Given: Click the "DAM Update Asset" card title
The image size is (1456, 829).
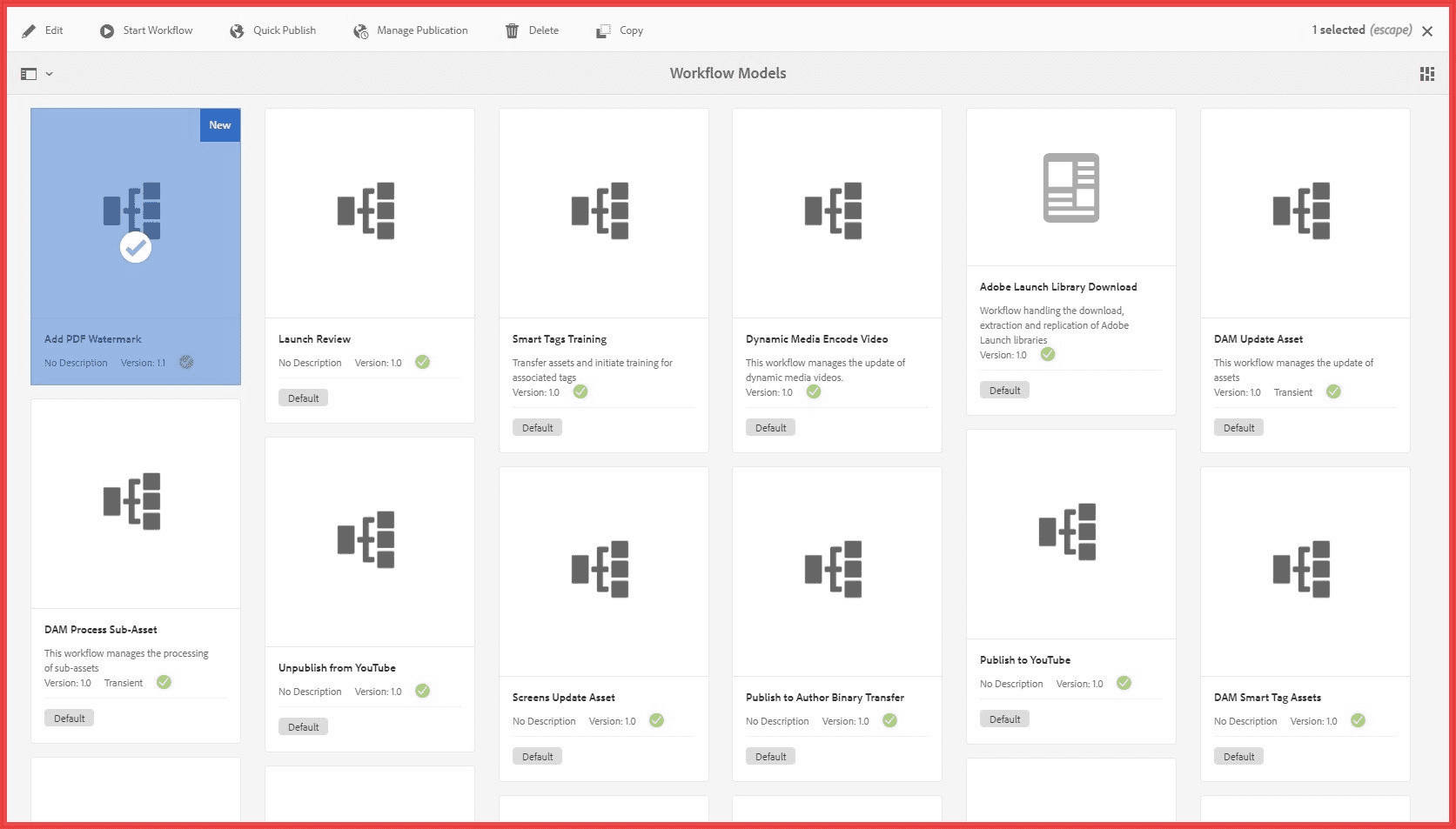Looking at the screenshot, I should (1258, 339).
